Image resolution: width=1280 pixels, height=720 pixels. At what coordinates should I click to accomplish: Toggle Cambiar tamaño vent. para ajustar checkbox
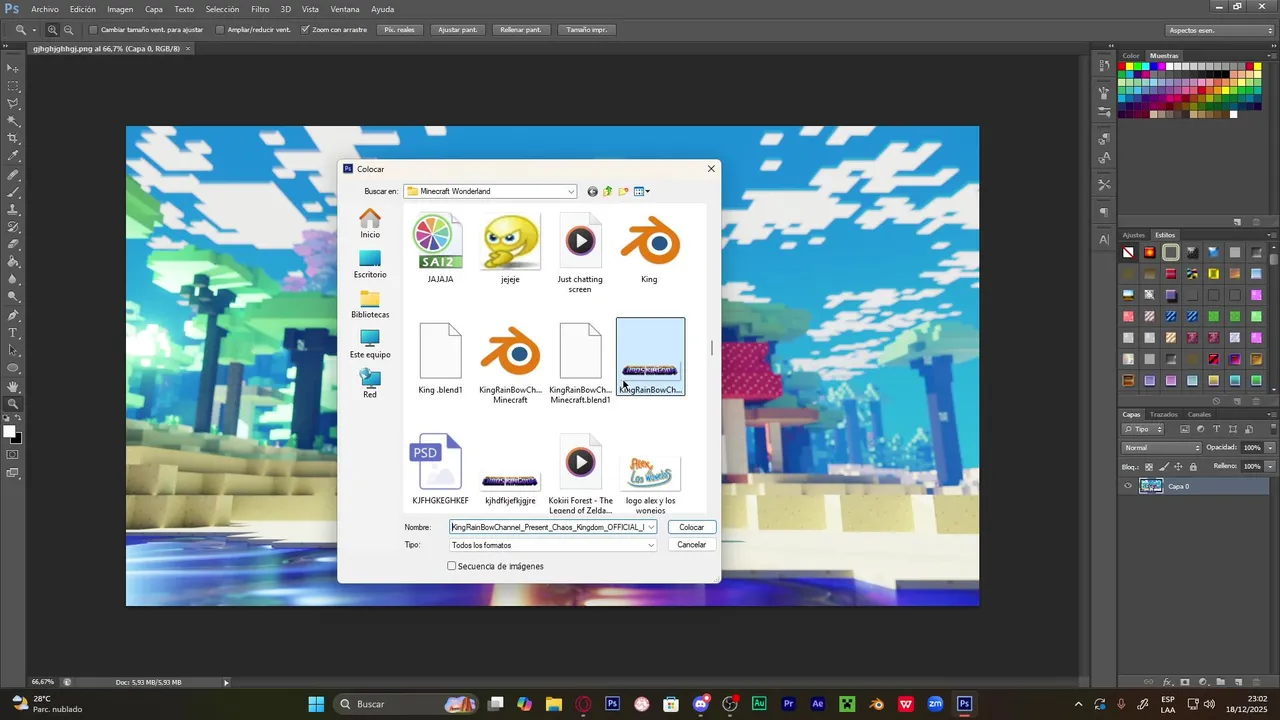point(93,30)
